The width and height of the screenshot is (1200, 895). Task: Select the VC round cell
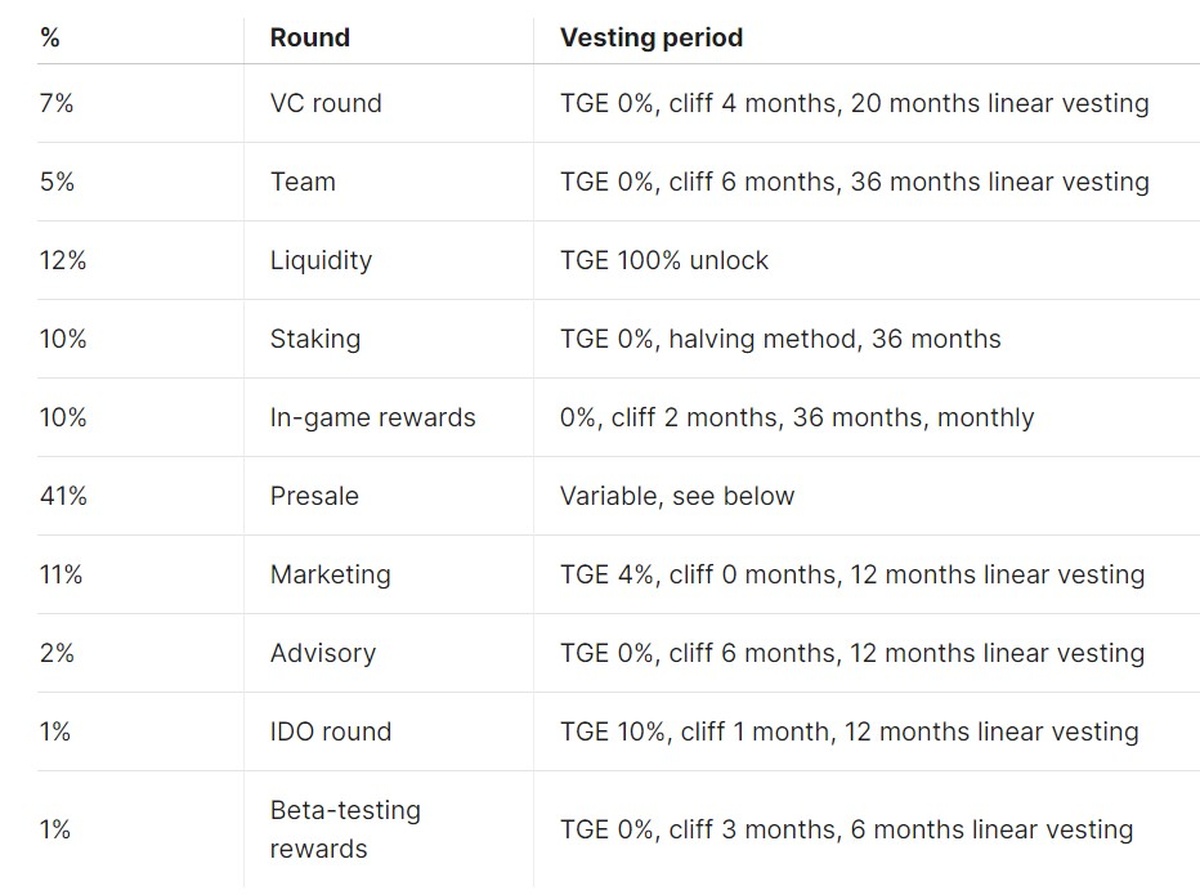(326, 103)
